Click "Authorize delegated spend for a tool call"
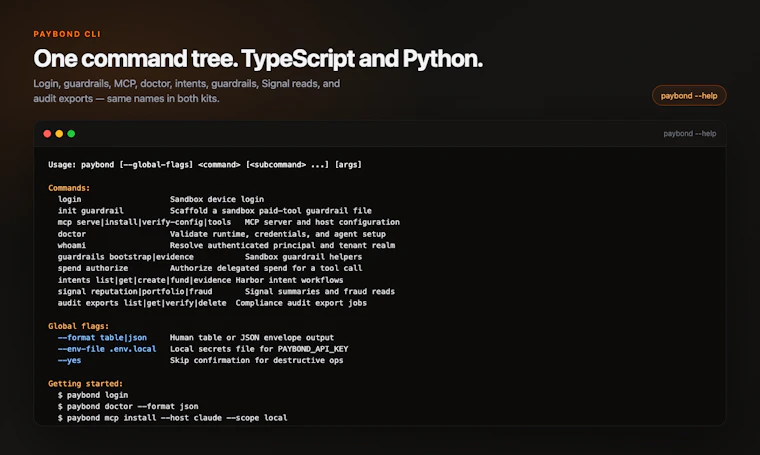This screenshot has width=760, height=455. (x=266, y=268)
